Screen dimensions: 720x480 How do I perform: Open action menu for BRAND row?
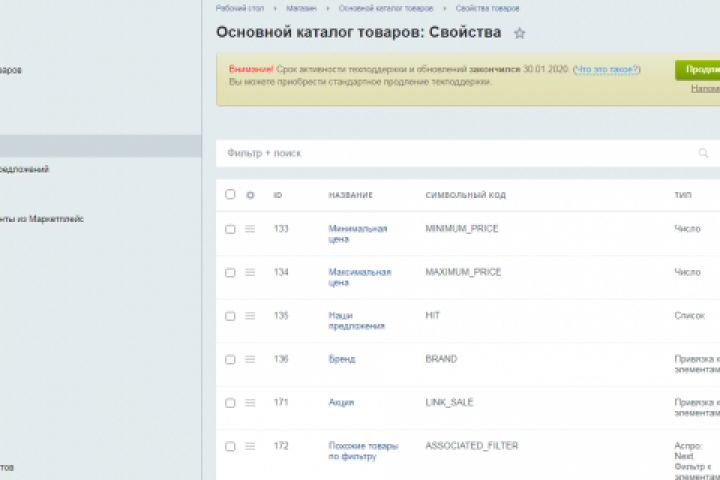click(x=250, y=359)
